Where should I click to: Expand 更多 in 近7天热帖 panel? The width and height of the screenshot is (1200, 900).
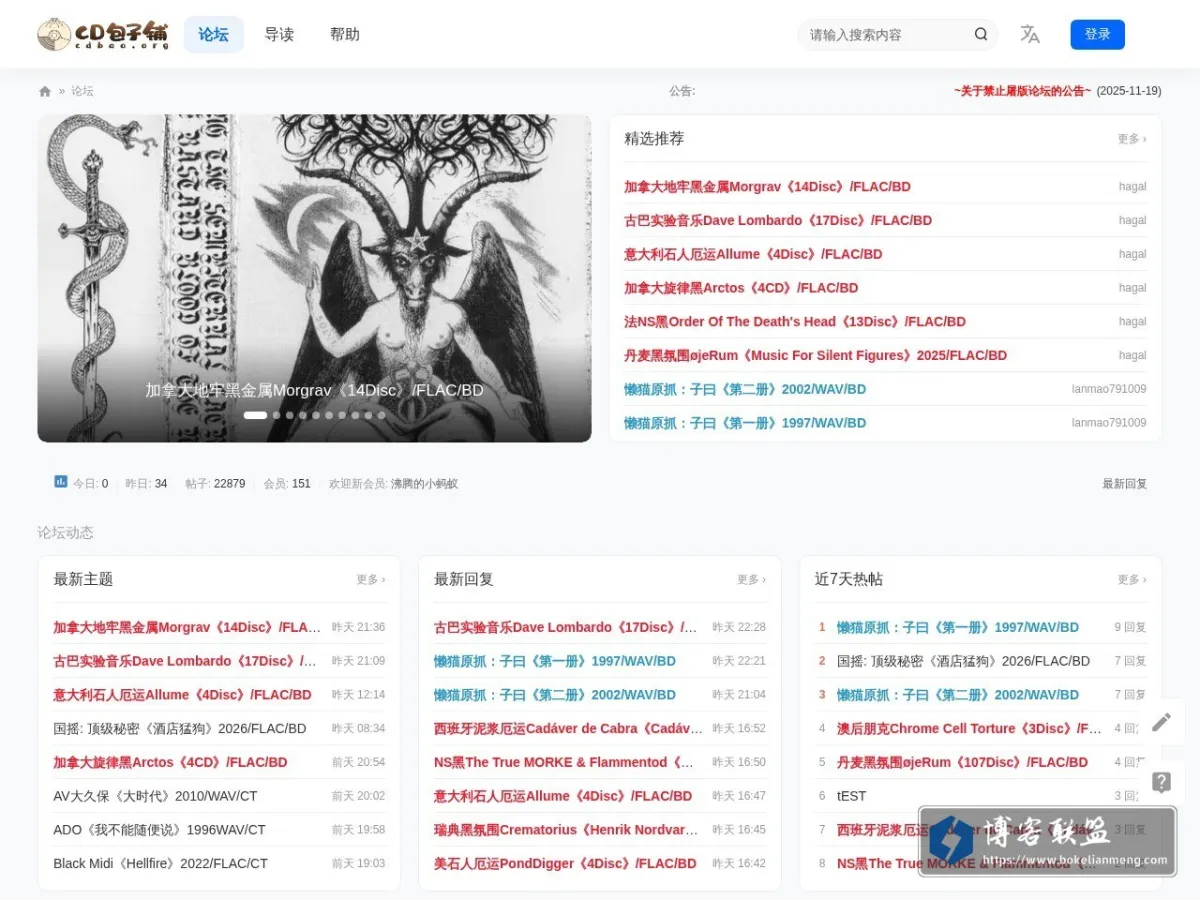1132,579
